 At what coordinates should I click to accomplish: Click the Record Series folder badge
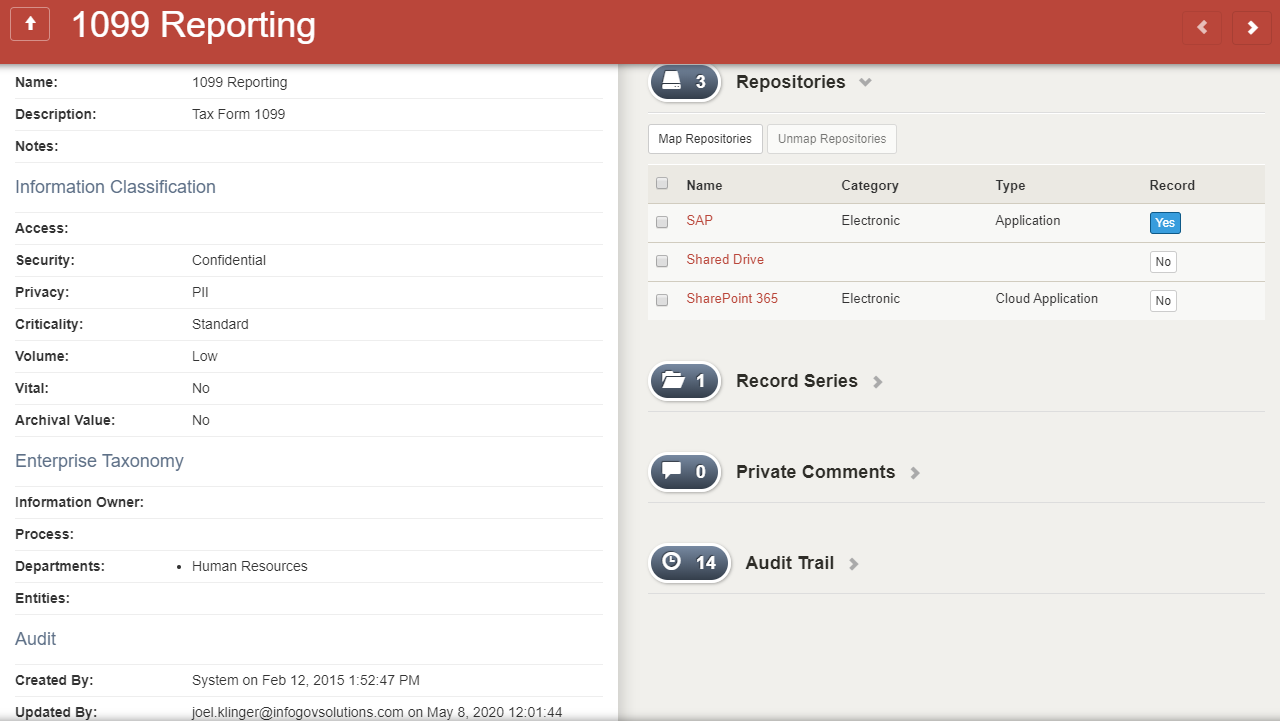[685, 381]
